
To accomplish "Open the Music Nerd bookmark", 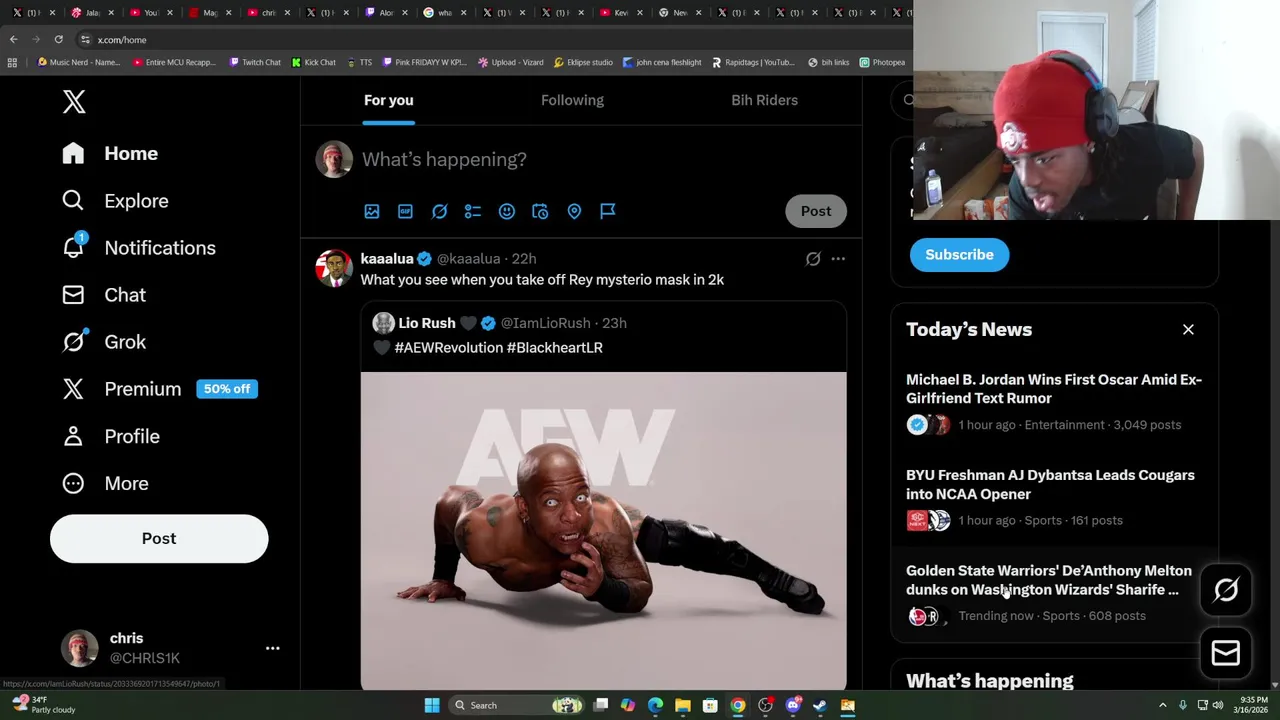I will pyautogui.click(x=79, y=62).
